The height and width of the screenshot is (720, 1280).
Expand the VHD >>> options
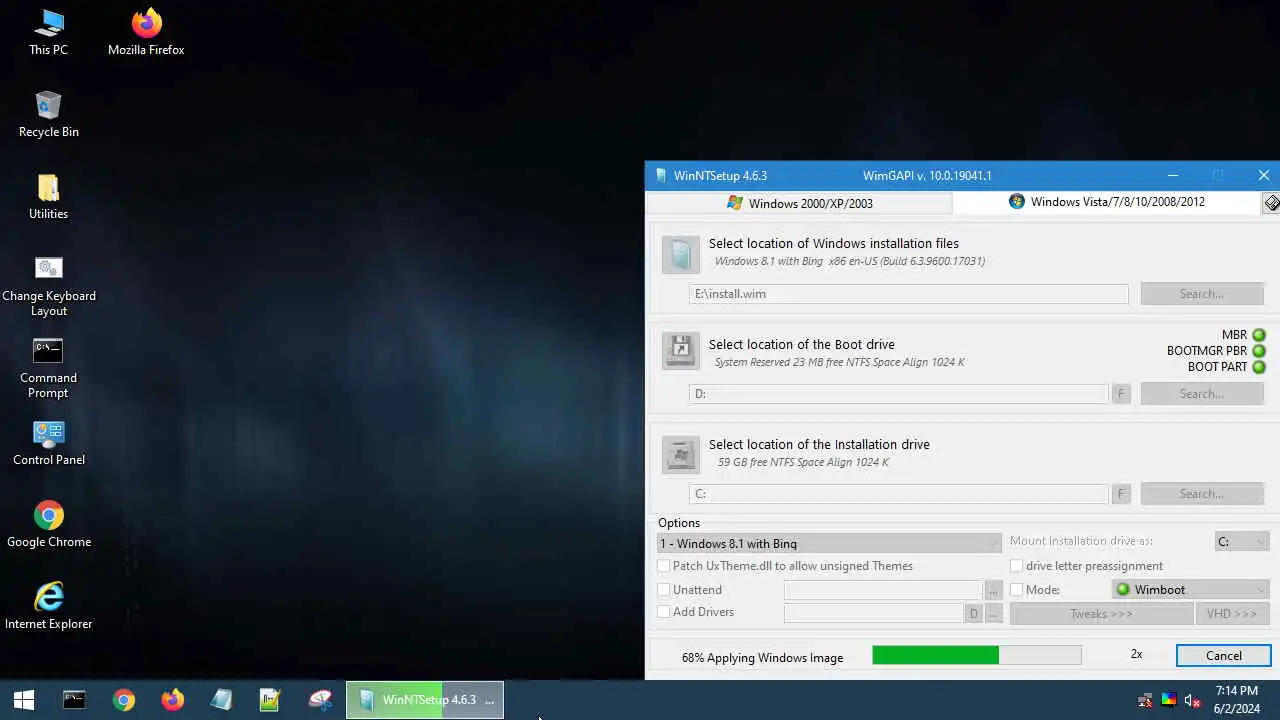(1232, 613)
